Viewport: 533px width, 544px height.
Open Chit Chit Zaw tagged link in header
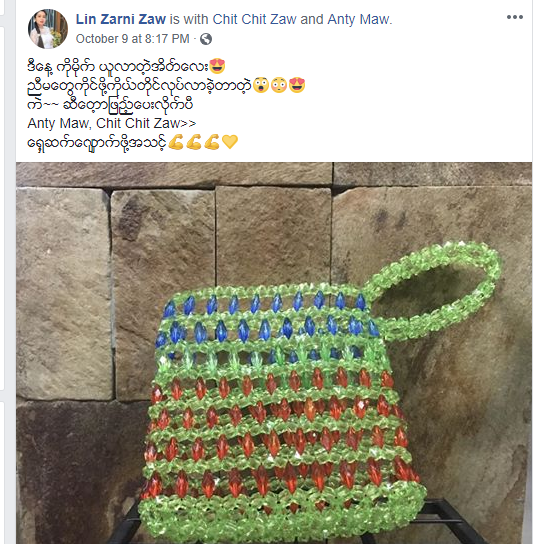pyautogui.click(x=254, y=19)
